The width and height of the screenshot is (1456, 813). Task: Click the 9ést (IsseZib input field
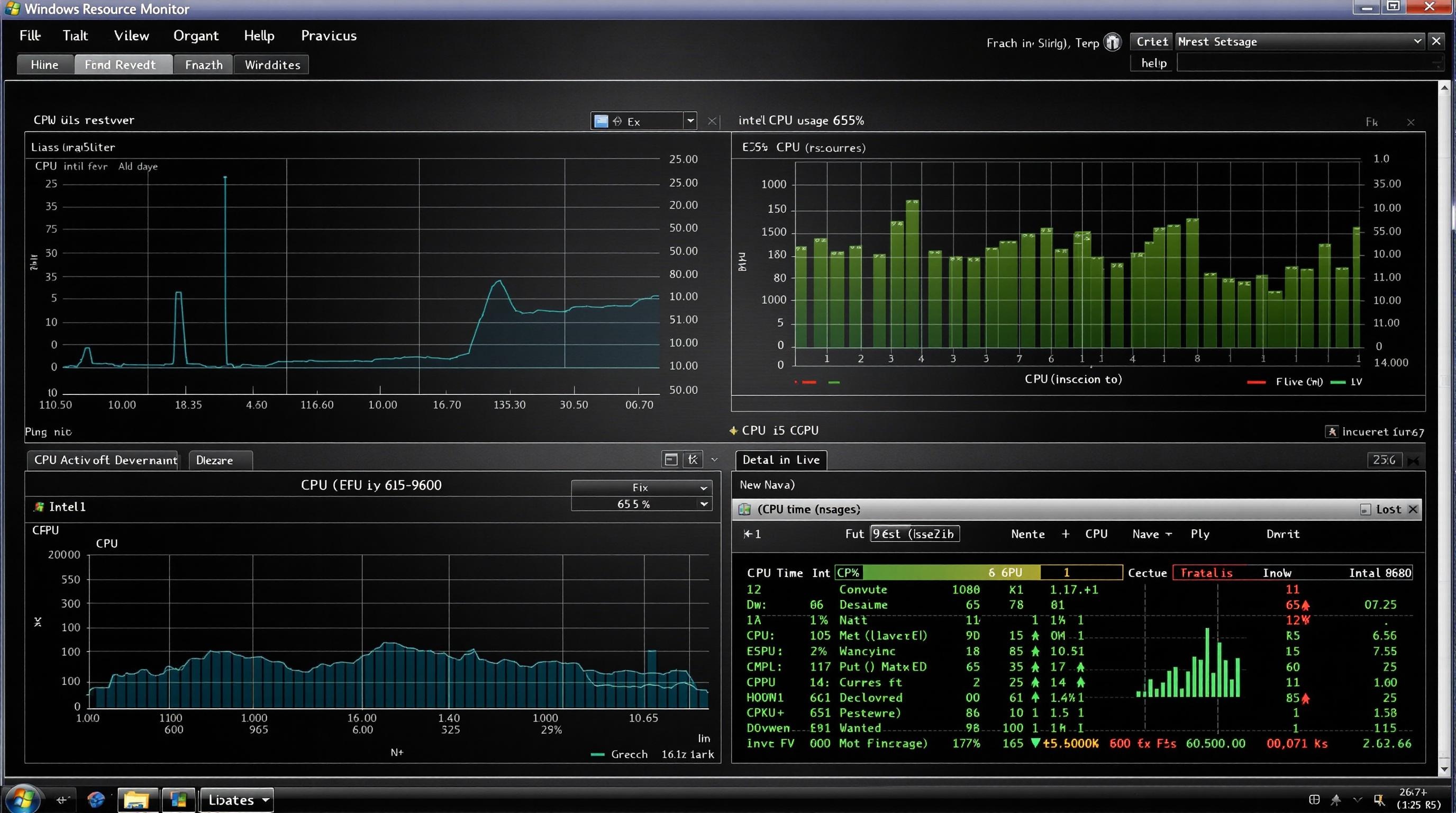(x=915, y=534)
